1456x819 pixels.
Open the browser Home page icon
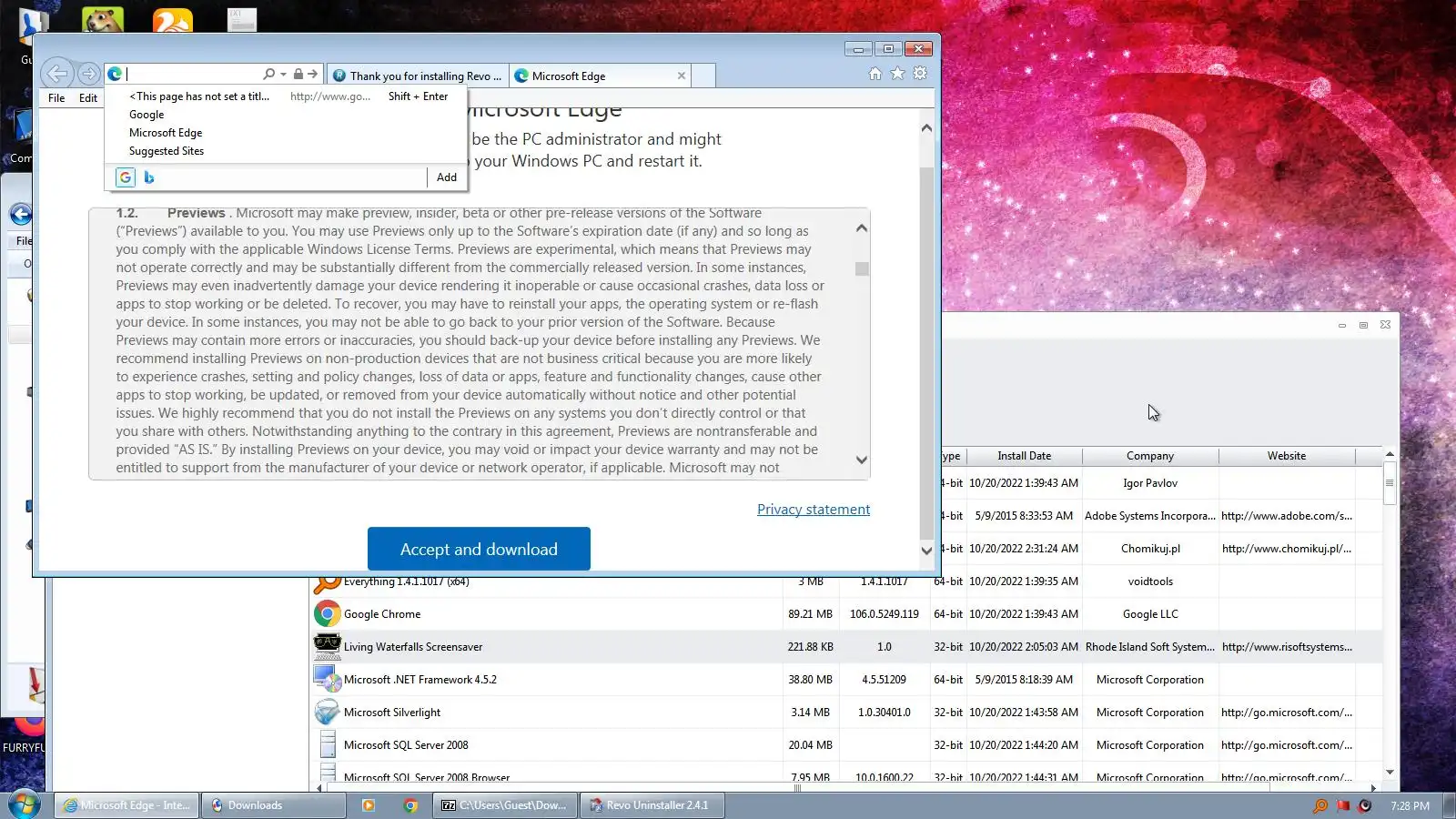[875, 74]
